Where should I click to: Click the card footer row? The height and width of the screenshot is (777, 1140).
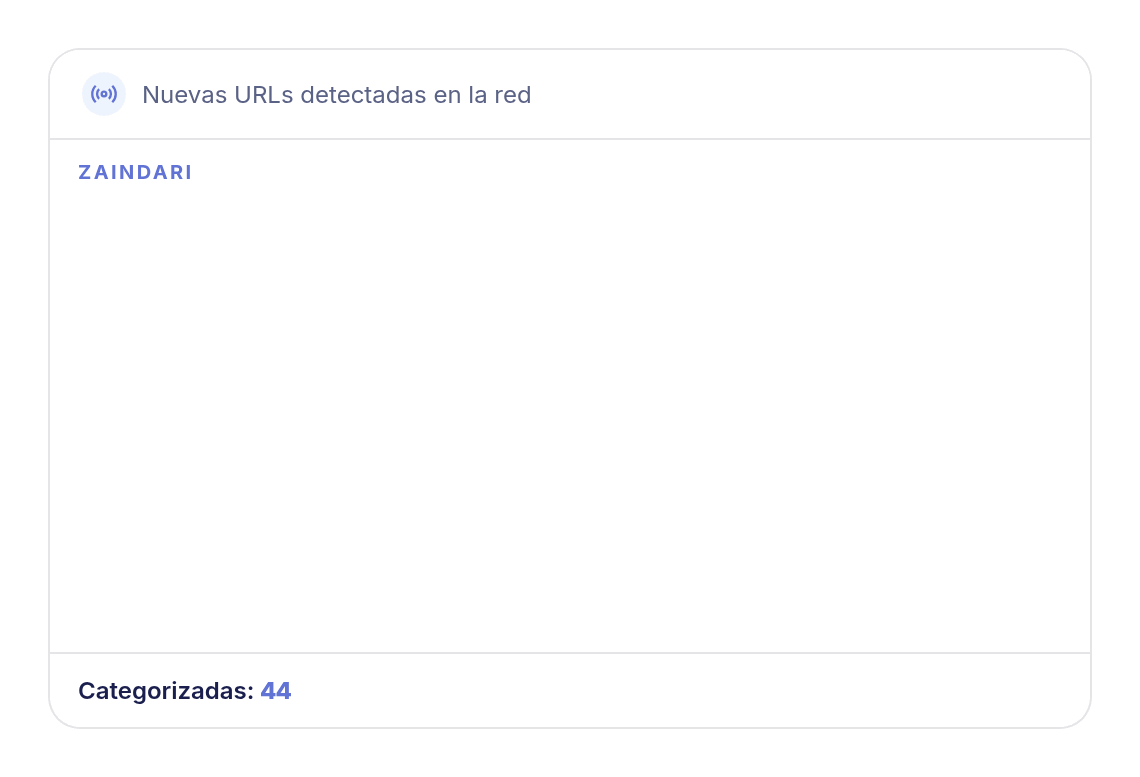pyautogui.click(x=570, y=691)
